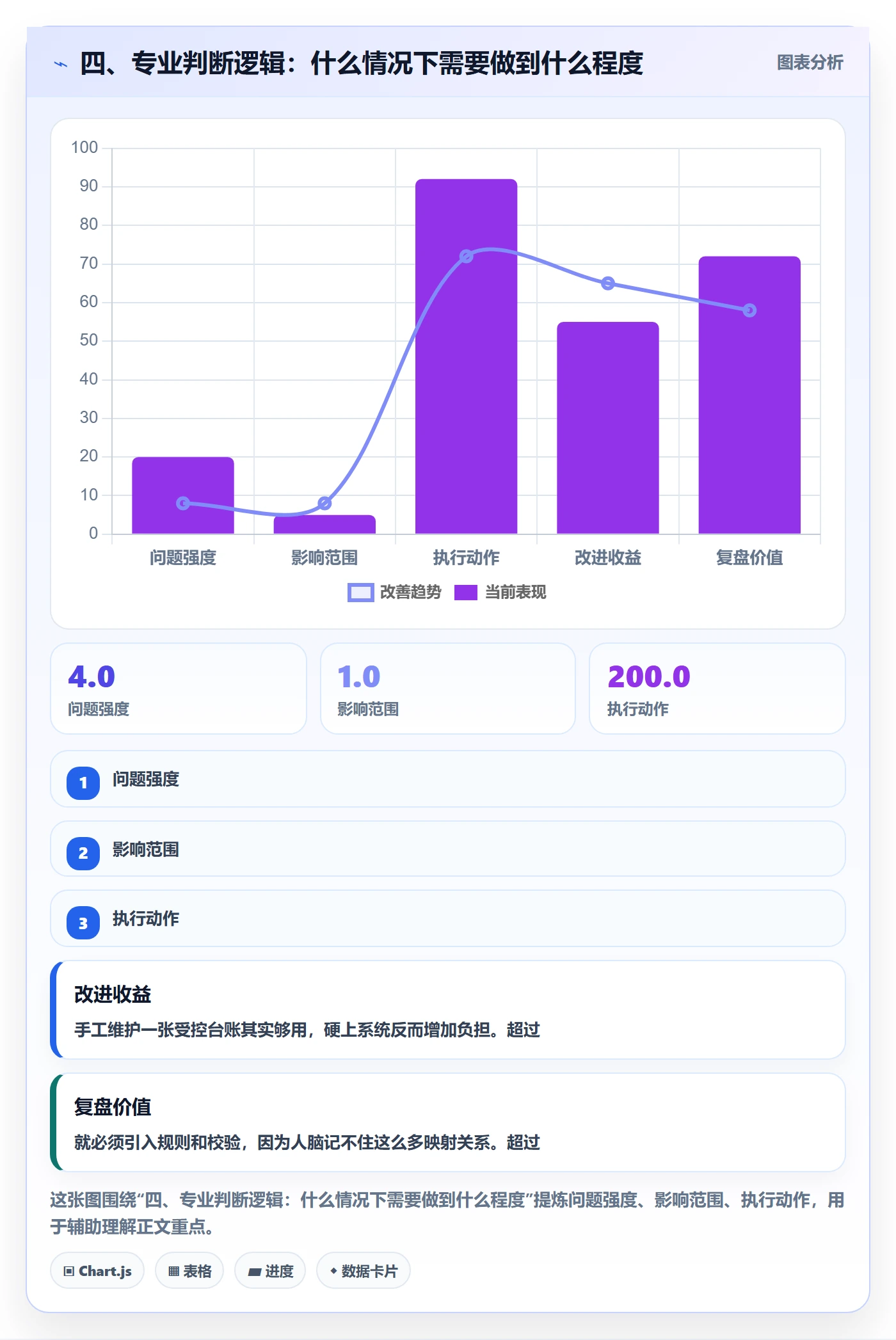Click the caption paragraph starting 这张图围绕
Screen dimensions: 896x1340
(x=447, y=1213)
